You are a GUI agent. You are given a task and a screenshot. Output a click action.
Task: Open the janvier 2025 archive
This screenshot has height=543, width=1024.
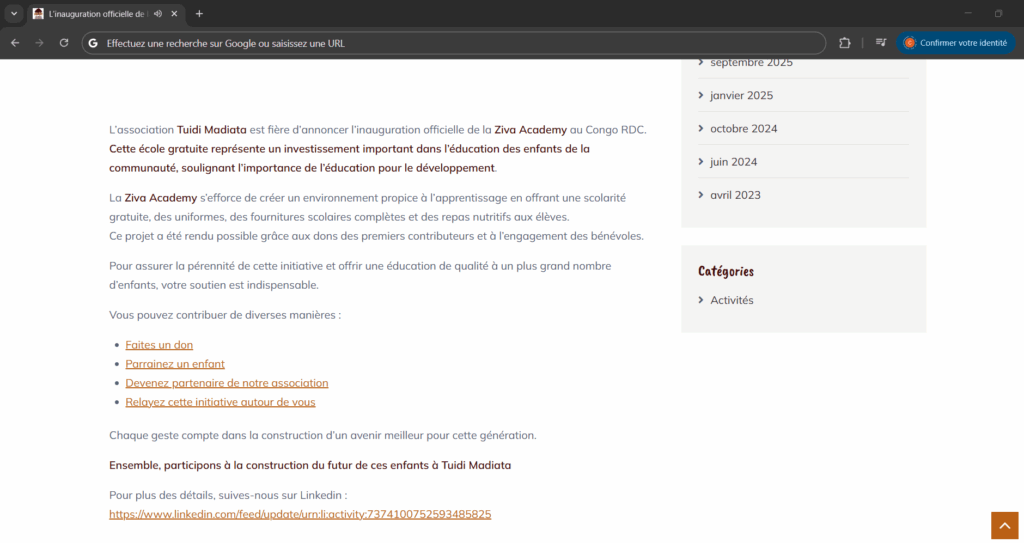(x=741, y=96)
